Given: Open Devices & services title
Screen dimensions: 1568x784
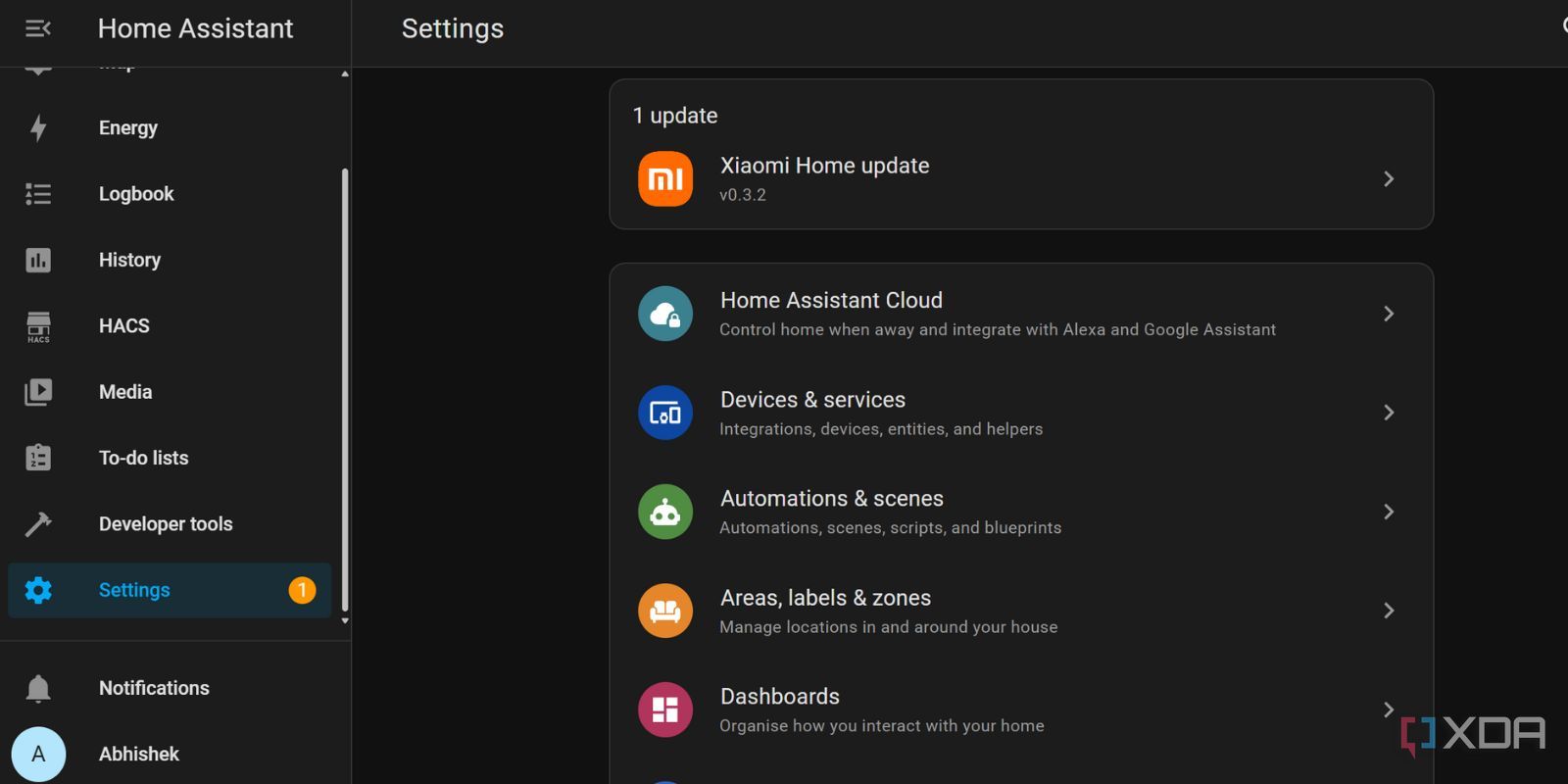Looking at the screenshot, I should click(812, 400).
